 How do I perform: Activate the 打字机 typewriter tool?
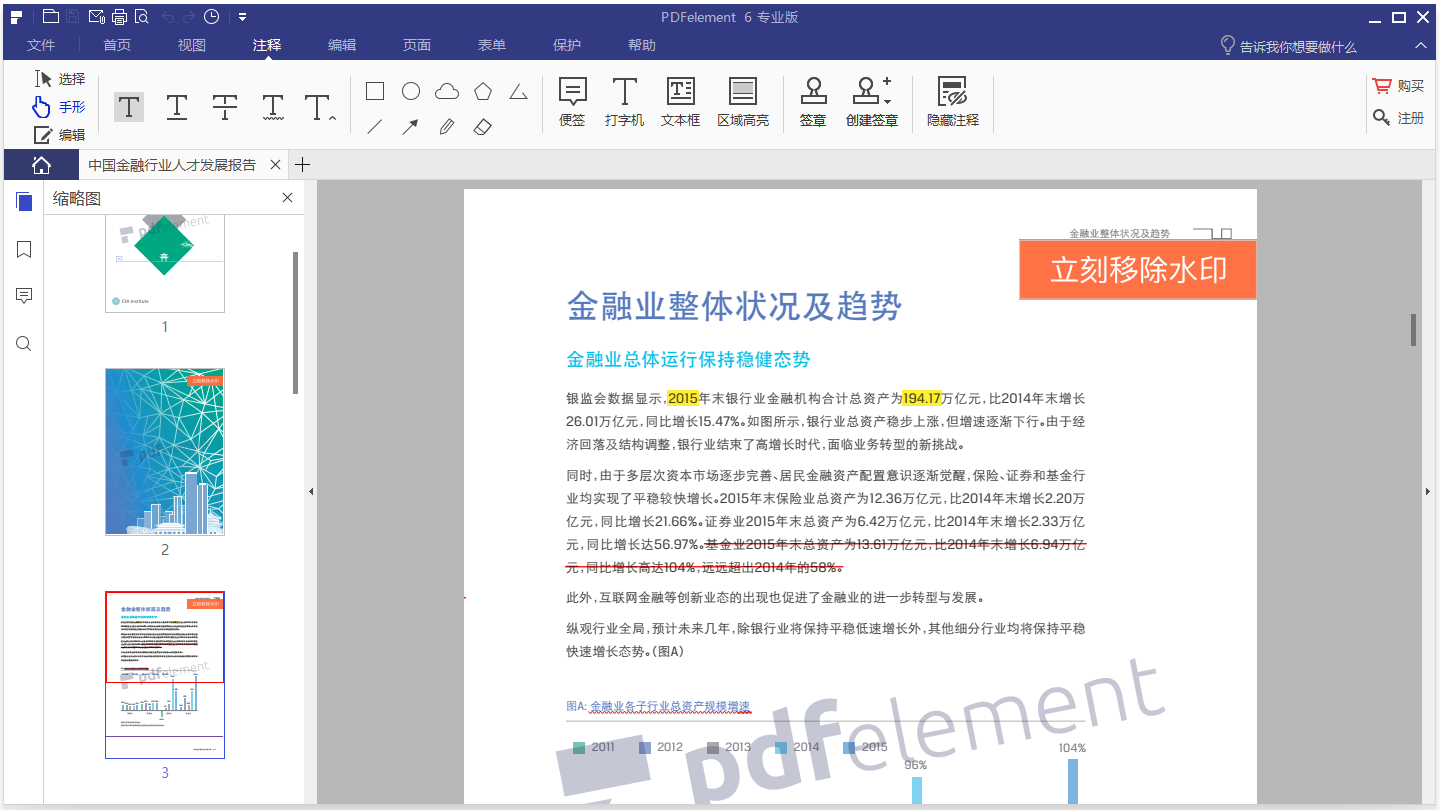coord(625,103)
